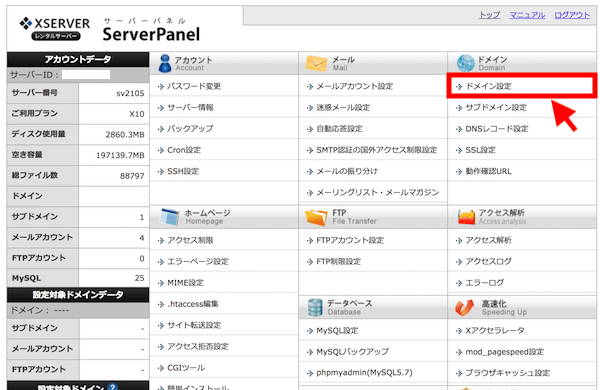Click the MySQL count 25
This screenshot has width=600, height=390.
click(139, 278)
